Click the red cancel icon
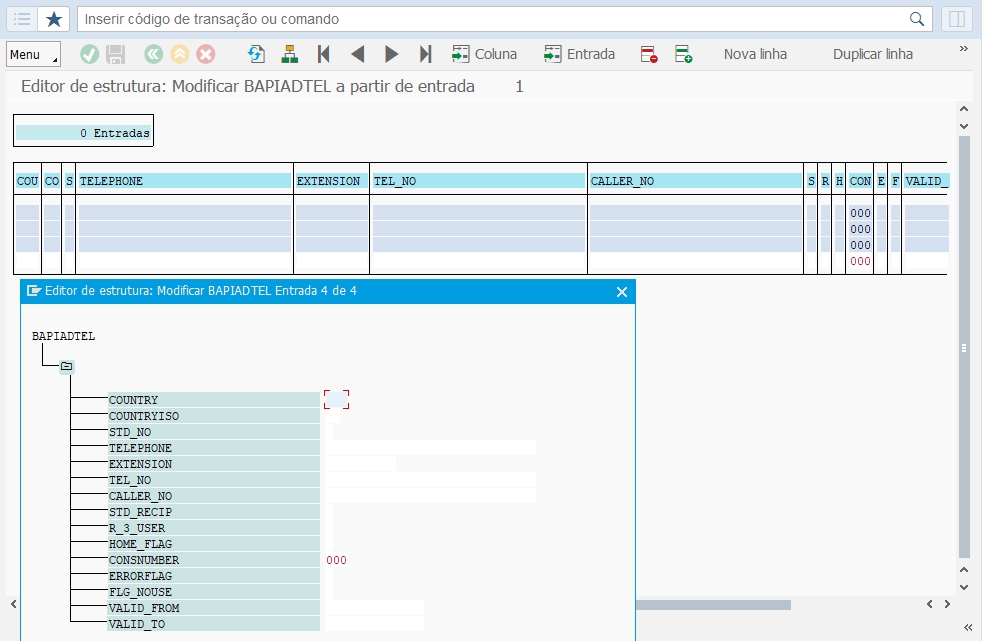This screenshot has height=641, width=982. [x=205, y=54]
